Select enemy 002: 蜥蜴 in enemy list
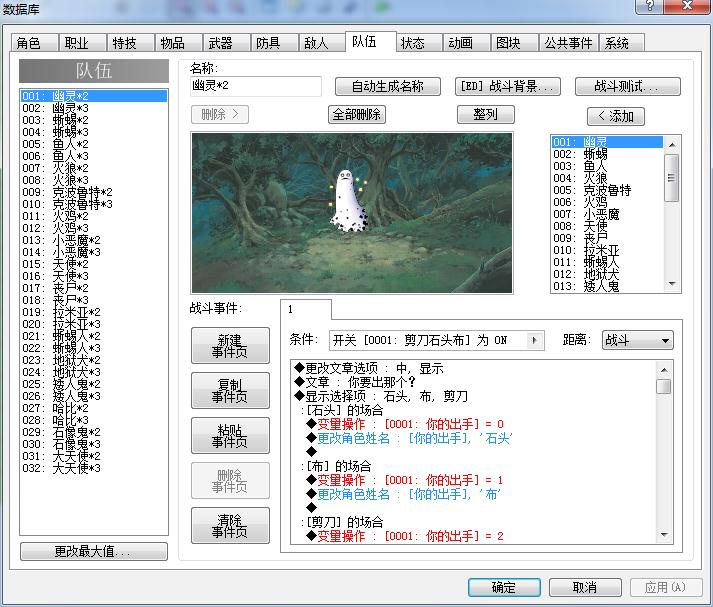This screenshot has height=607, width=713. click(607, 154)
